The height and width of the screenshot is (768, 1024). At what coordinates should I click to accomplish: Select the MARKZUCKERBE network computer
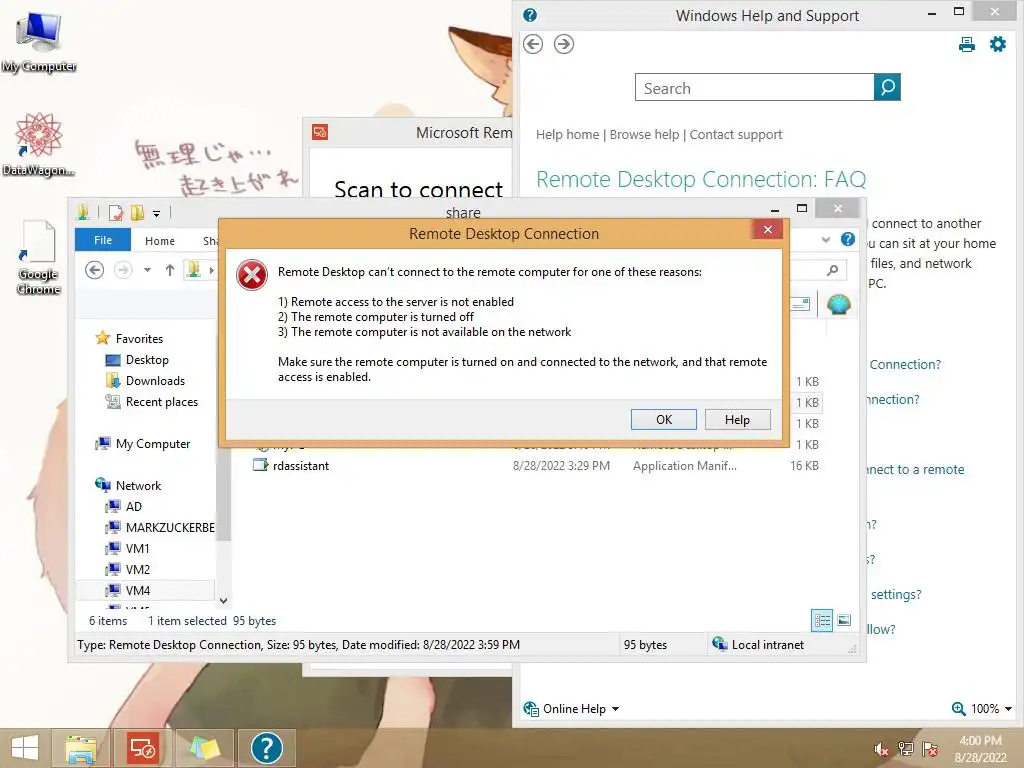[x=160, y=527]
